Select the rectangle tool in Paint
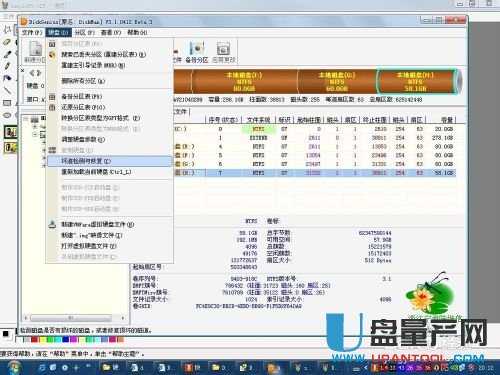 (7, 103)
